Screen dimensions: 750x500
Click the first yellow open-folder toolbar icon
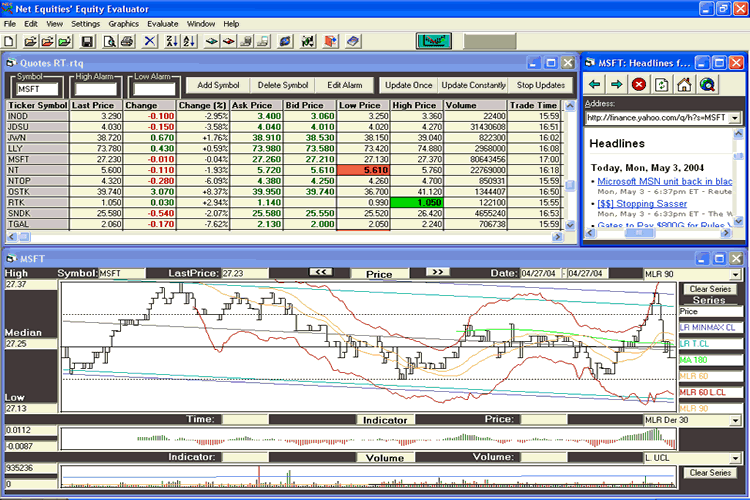(30, 42)
